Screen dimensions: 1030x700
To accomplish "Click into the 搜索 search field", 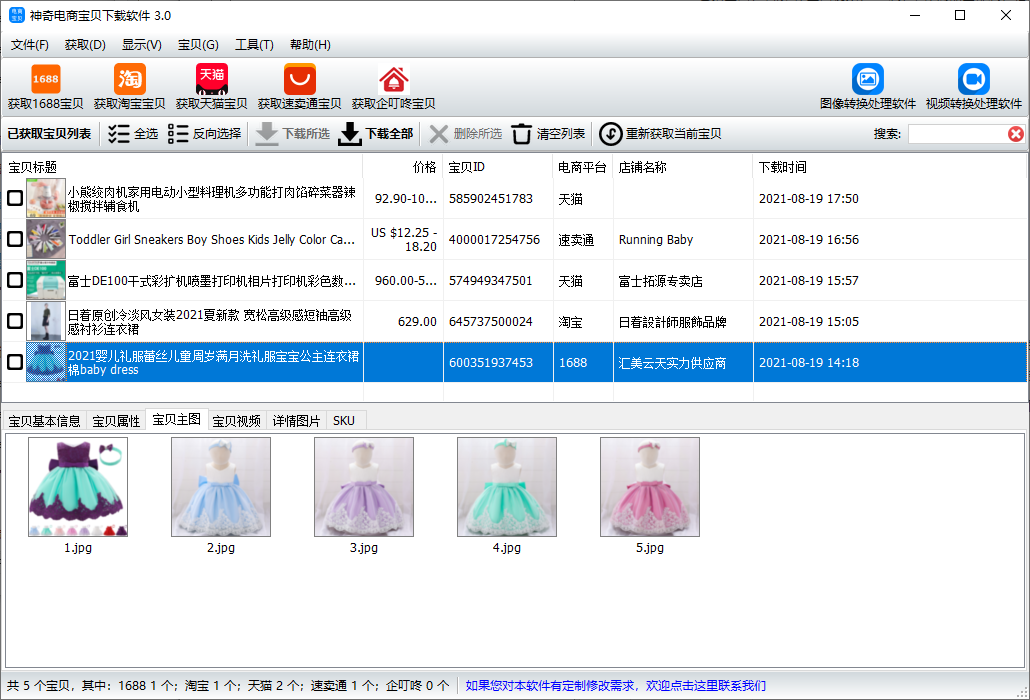I will 958,134.
